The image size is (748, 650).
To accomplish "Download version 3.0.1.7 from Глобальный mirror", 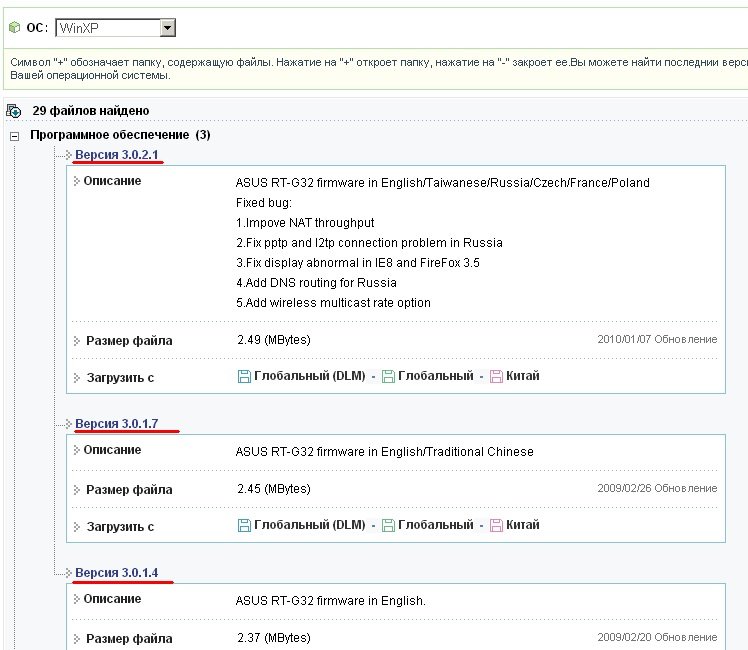I will (436, 525).
